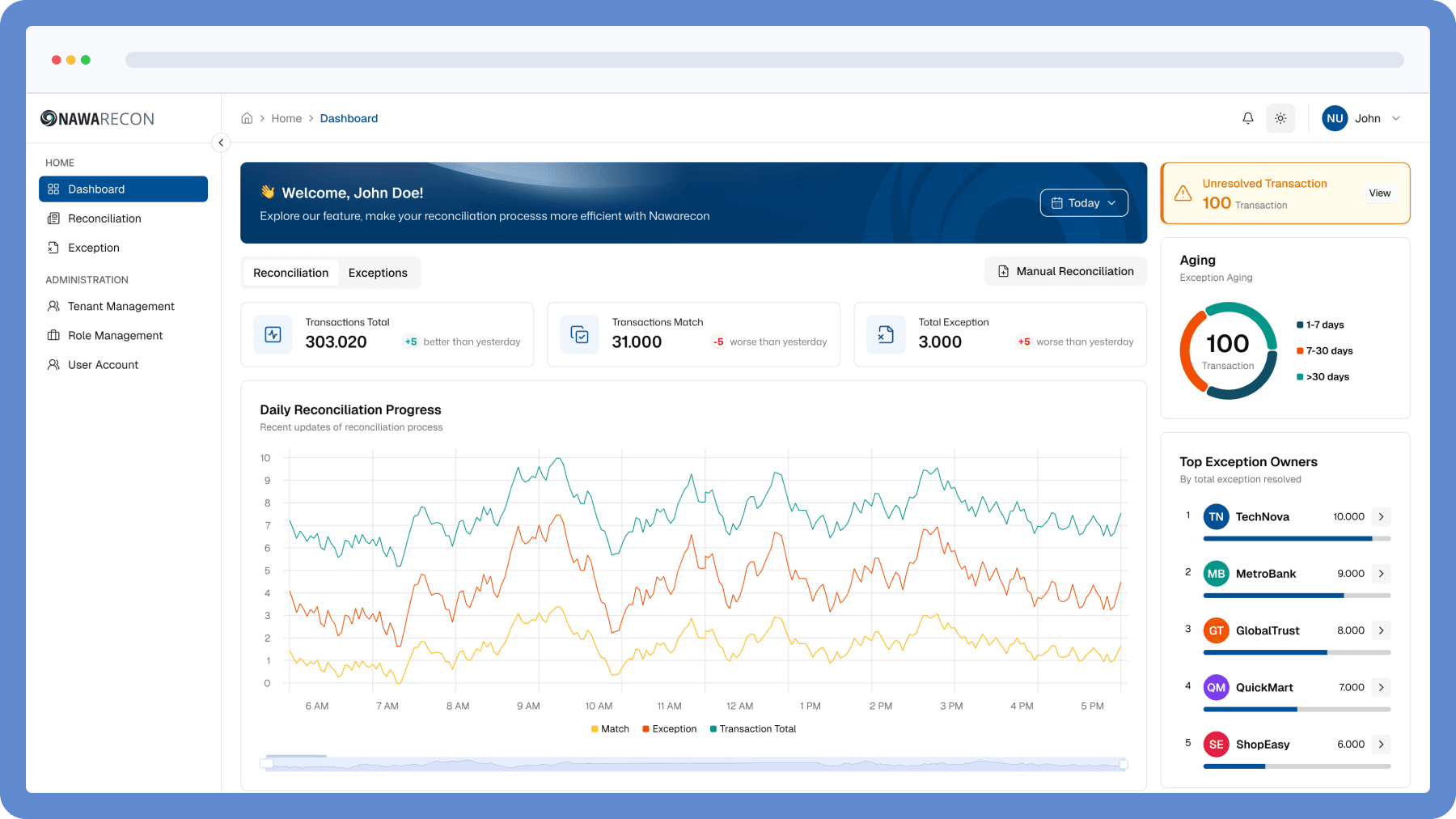Image resolution: width=1456 pixels, height=819 pixels.
Task: Toggle light/dark theme sun icon
Action: tap(1280, 118)
